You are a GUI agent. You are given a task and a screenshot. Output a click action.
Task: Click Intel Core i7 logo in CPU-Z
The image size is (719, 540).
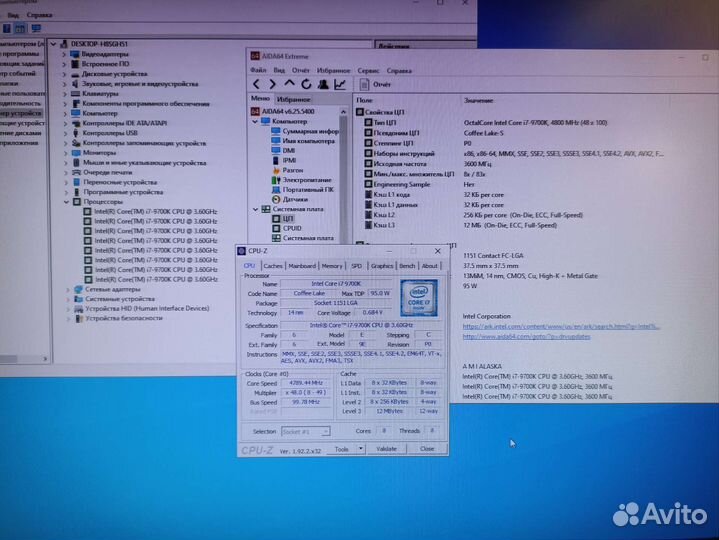pyautogui.click(x=419, y=298)
